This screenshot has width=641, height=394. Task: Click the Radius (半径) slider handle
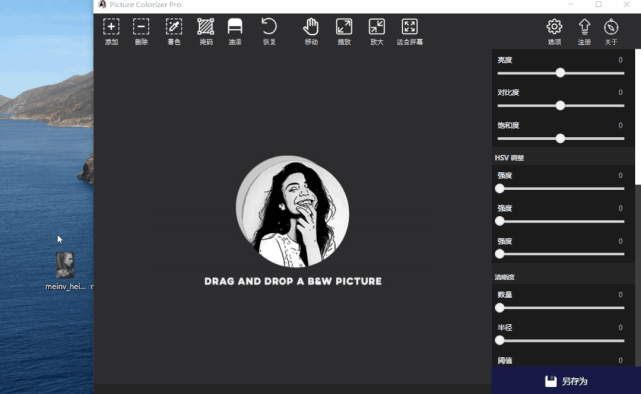point(500,340)
